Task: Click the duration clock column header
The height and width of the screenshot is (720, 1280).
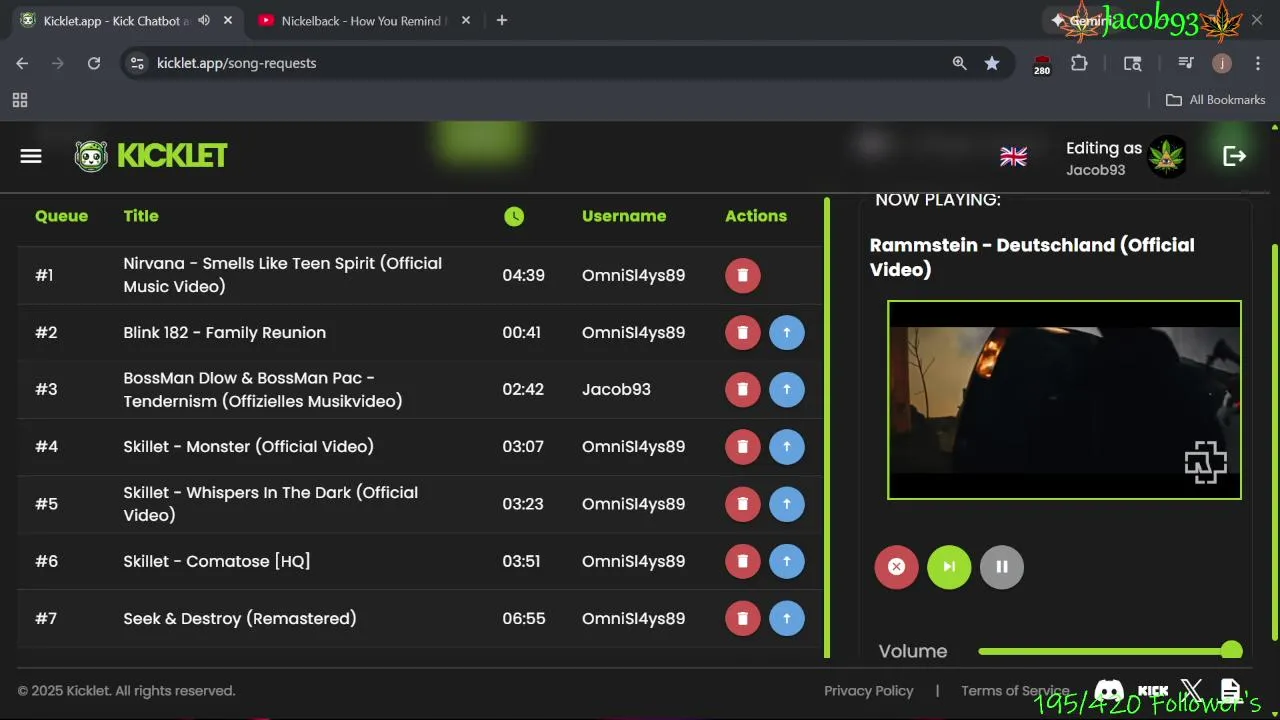Action: click(x=514, y=216)
